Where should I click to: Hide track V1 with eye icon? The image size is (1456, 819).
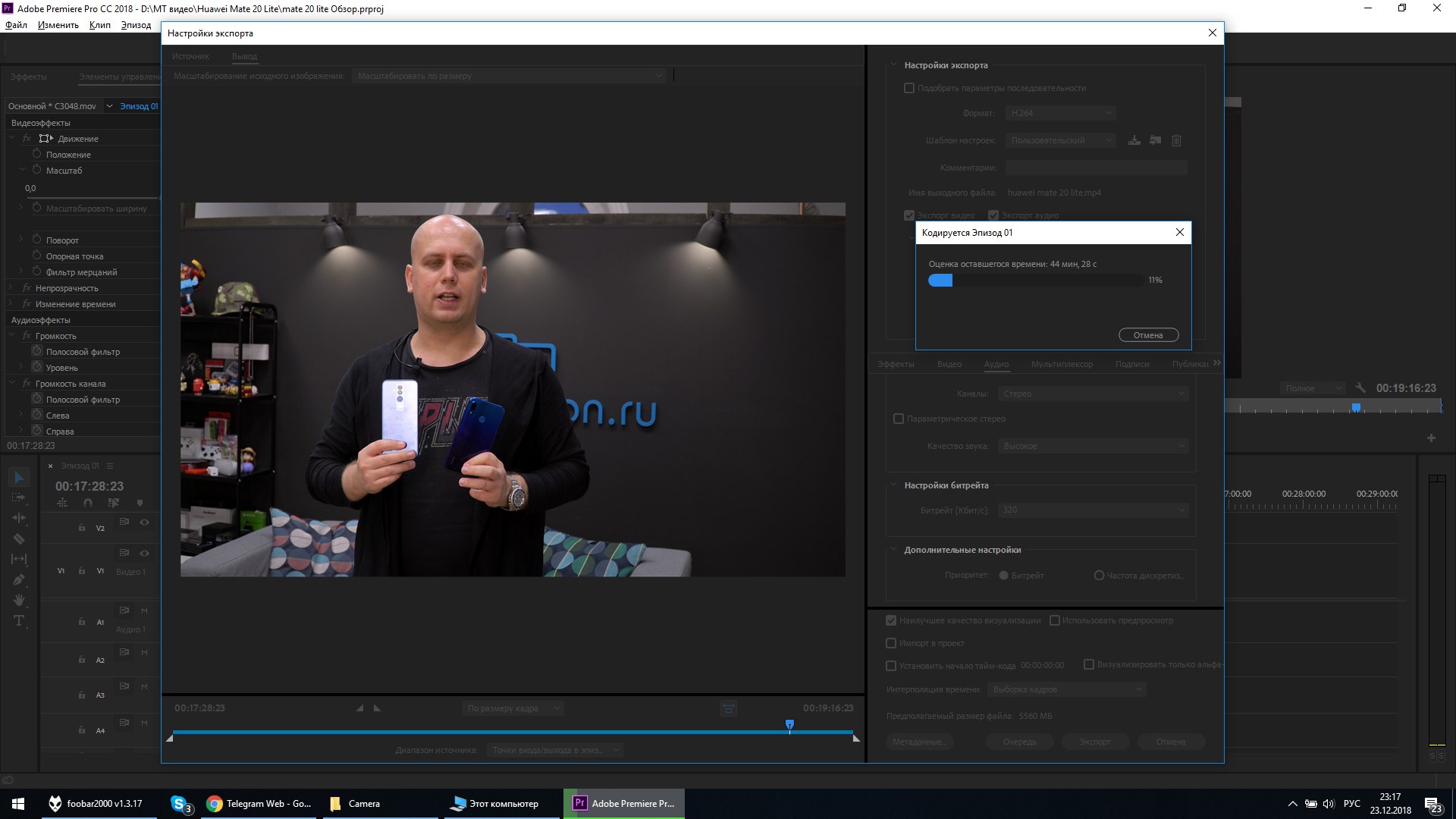tap(144, 553)
